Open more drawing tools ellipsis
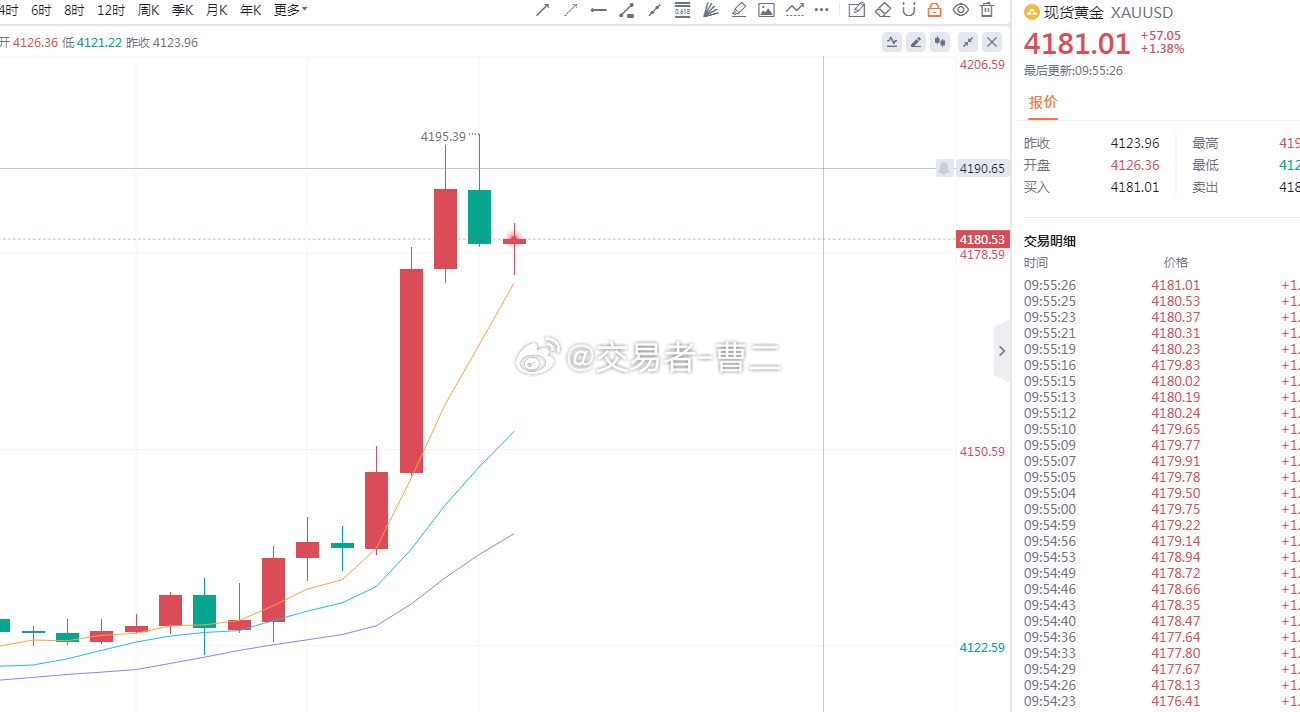Screen dimensions: 1300x712 pyautogui.click(x=822, y=10)
